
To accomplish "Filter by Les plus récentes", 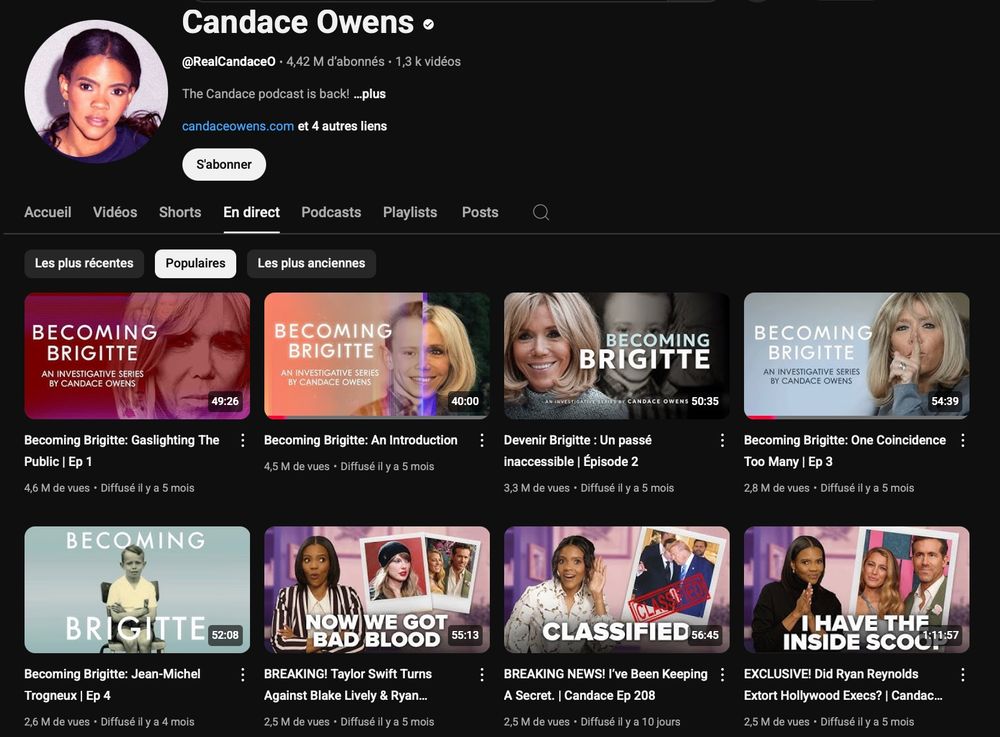I will click(x=84, y=263).
